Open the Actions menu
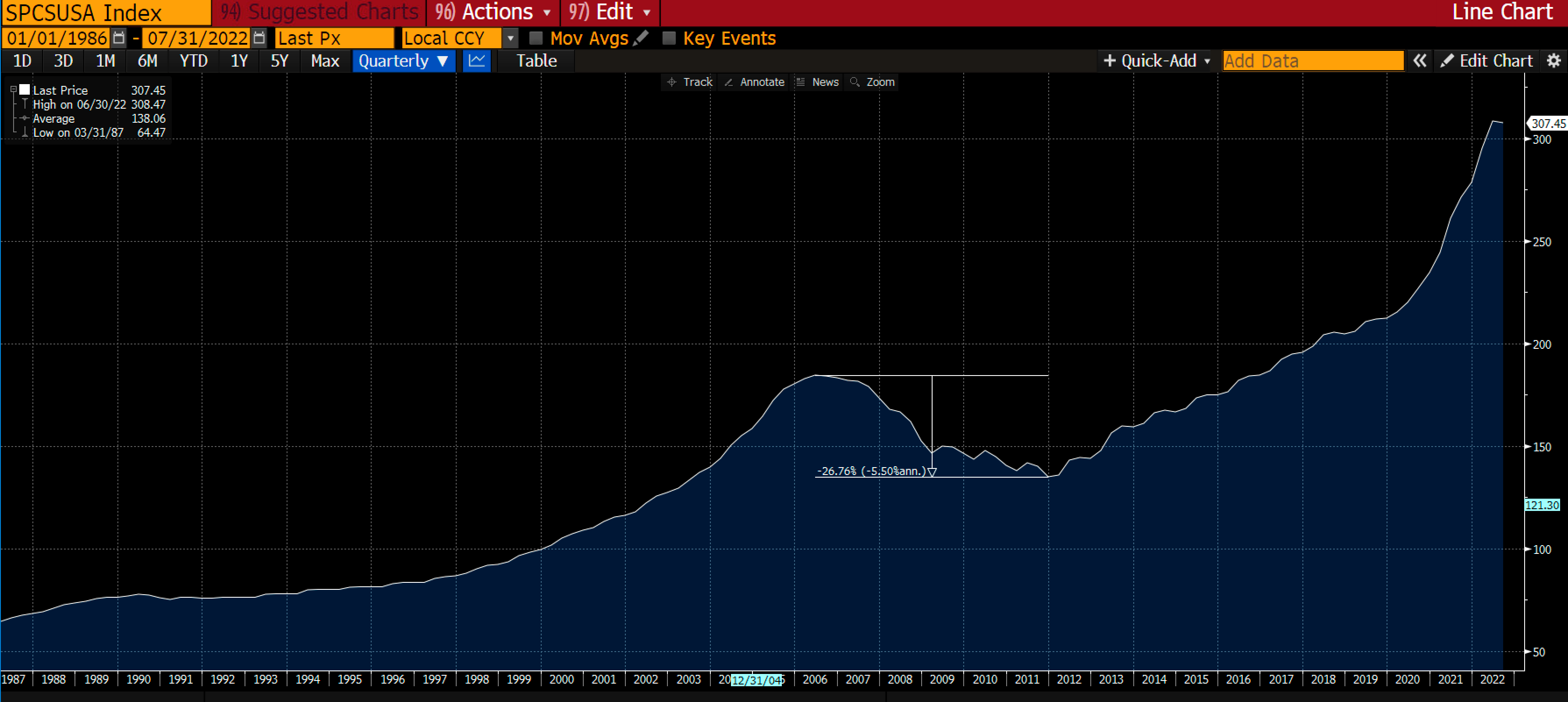The width and height of the screenshot is (1568, 702). pos(493,12)
